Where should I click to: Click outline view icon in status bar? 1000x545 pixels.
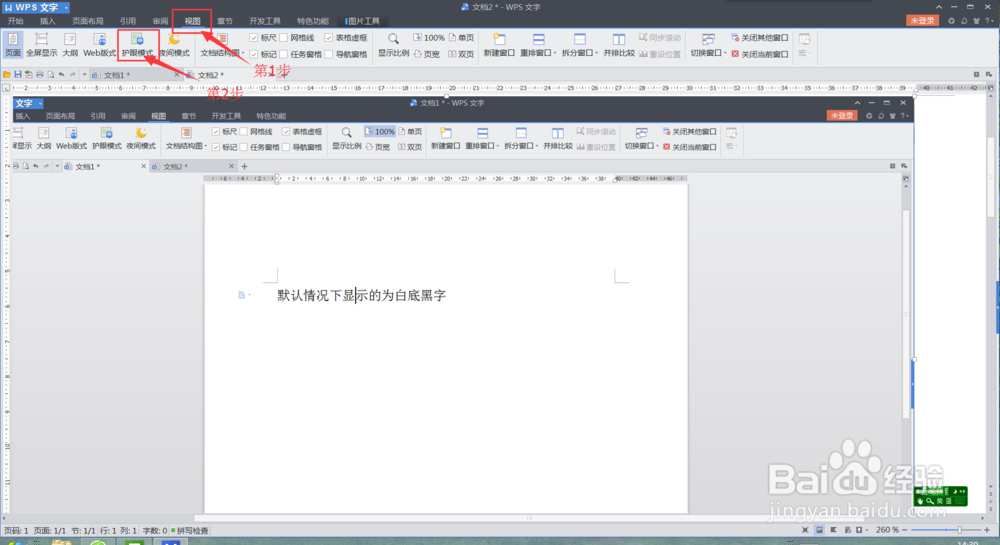[834, 530]
